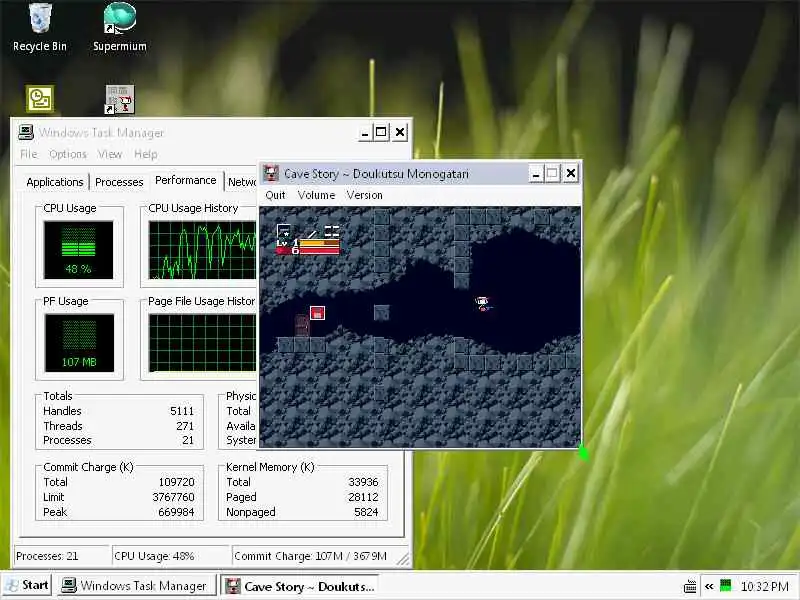
Task: Click the taskbar clock showing 10:32 PM
Action: 765,586
